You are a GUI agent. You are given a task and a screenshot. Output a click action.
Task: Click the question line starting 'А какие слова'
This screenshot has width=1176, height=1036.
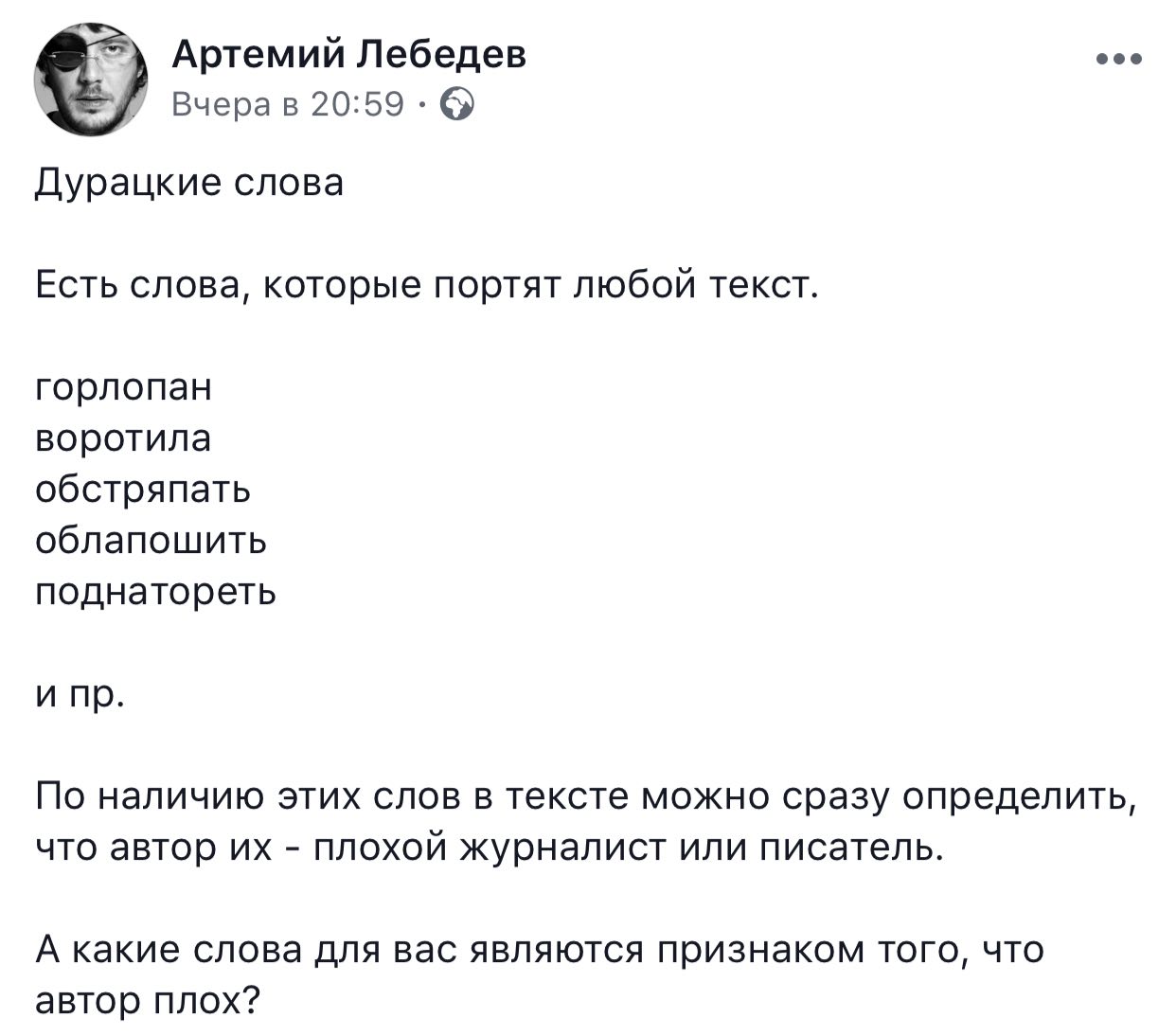tap(540, 950)
